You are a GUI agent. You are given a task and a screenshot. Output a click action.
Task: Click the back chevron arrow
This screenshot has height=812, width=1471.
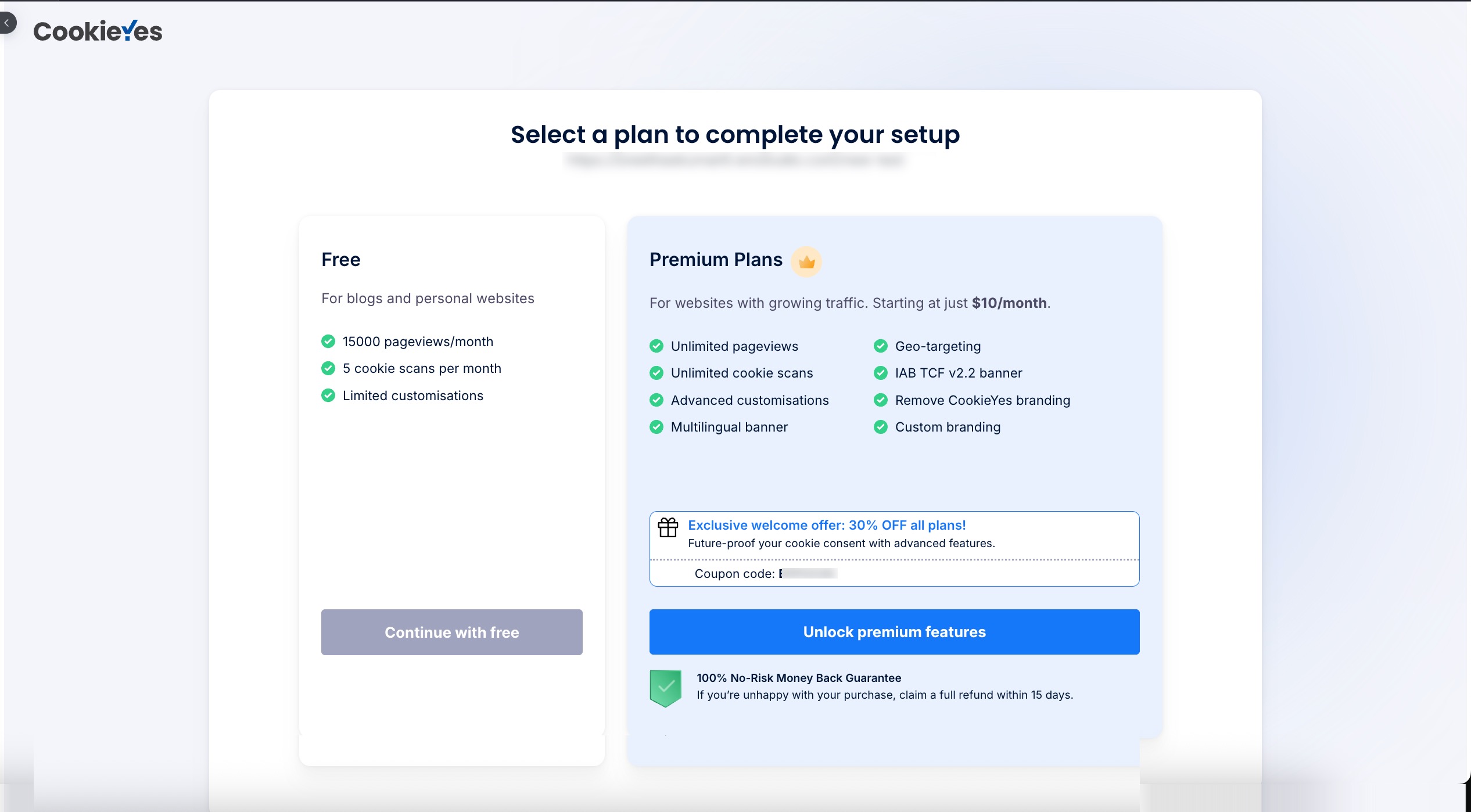pos(7,22)
